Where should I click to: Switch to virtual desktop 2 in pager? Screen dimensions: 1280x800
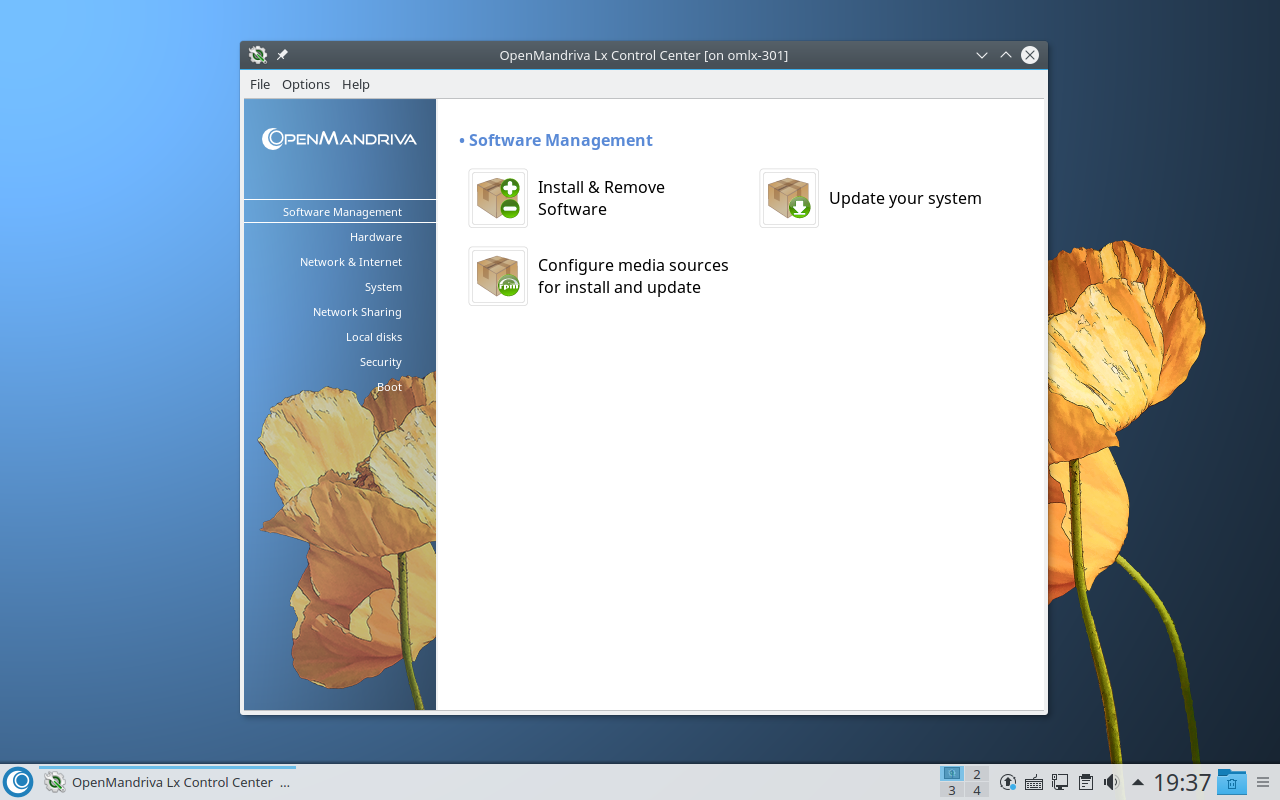coord(977,774)
